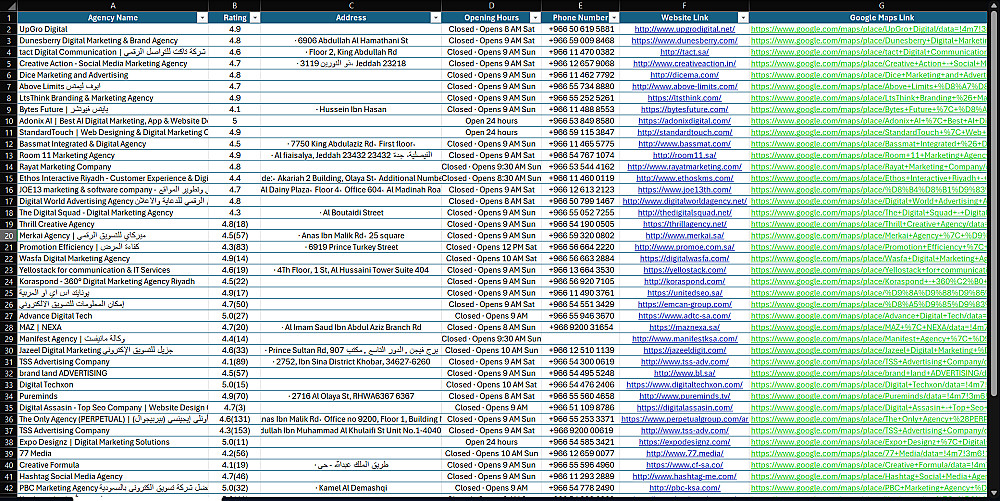Select column G header

pyautogui.click(x=881, y=6)
